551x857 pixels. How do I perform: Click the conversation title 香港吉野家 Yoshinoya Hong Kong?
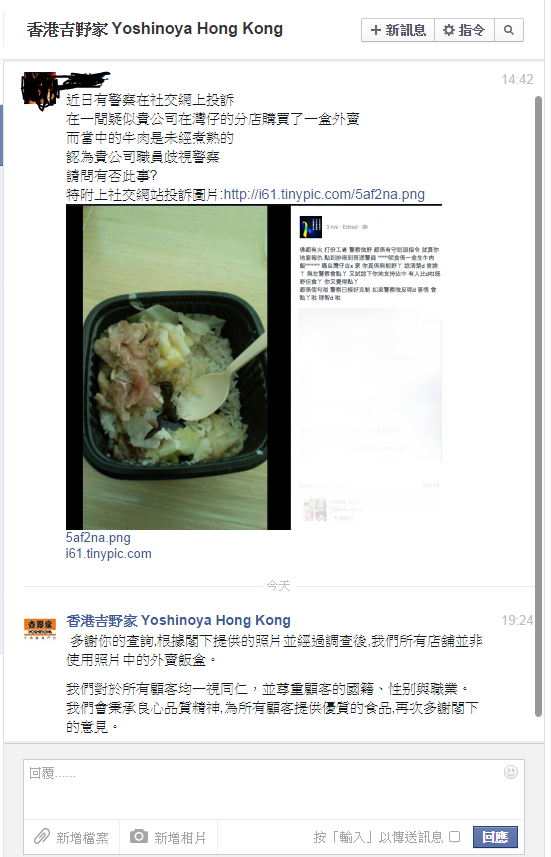[155, 29]
